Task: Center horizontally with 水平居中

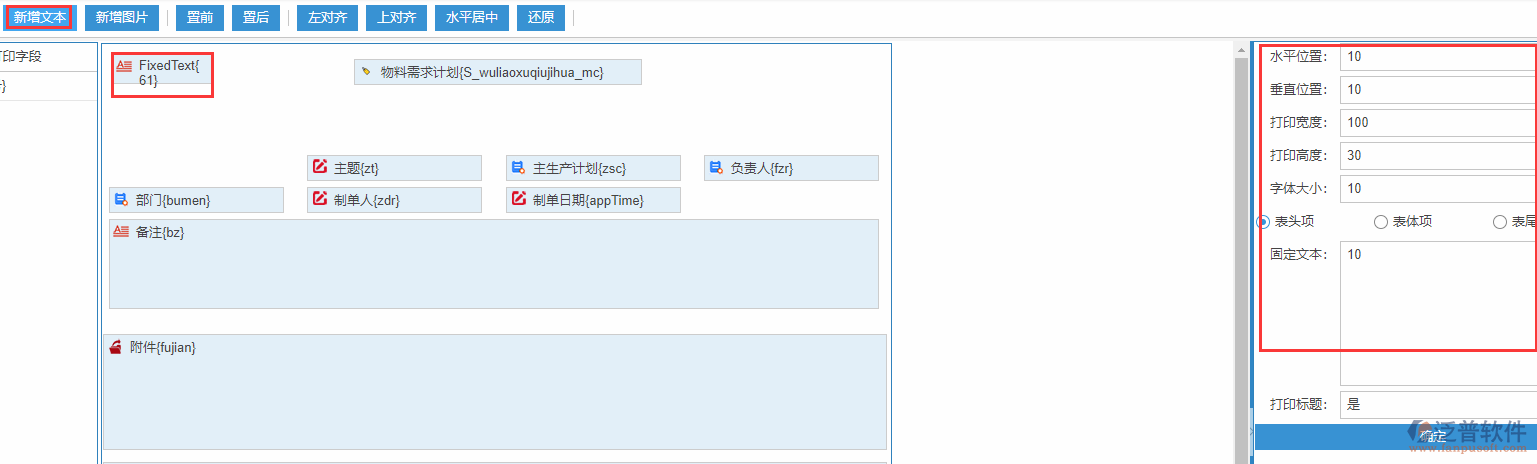Action: 473,17
